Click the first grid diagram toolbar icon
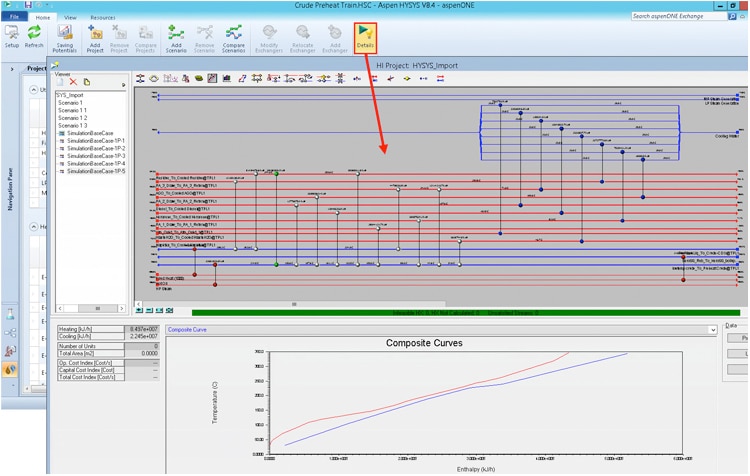The height and width of the screenshot is (476, 750). point(140,78)
